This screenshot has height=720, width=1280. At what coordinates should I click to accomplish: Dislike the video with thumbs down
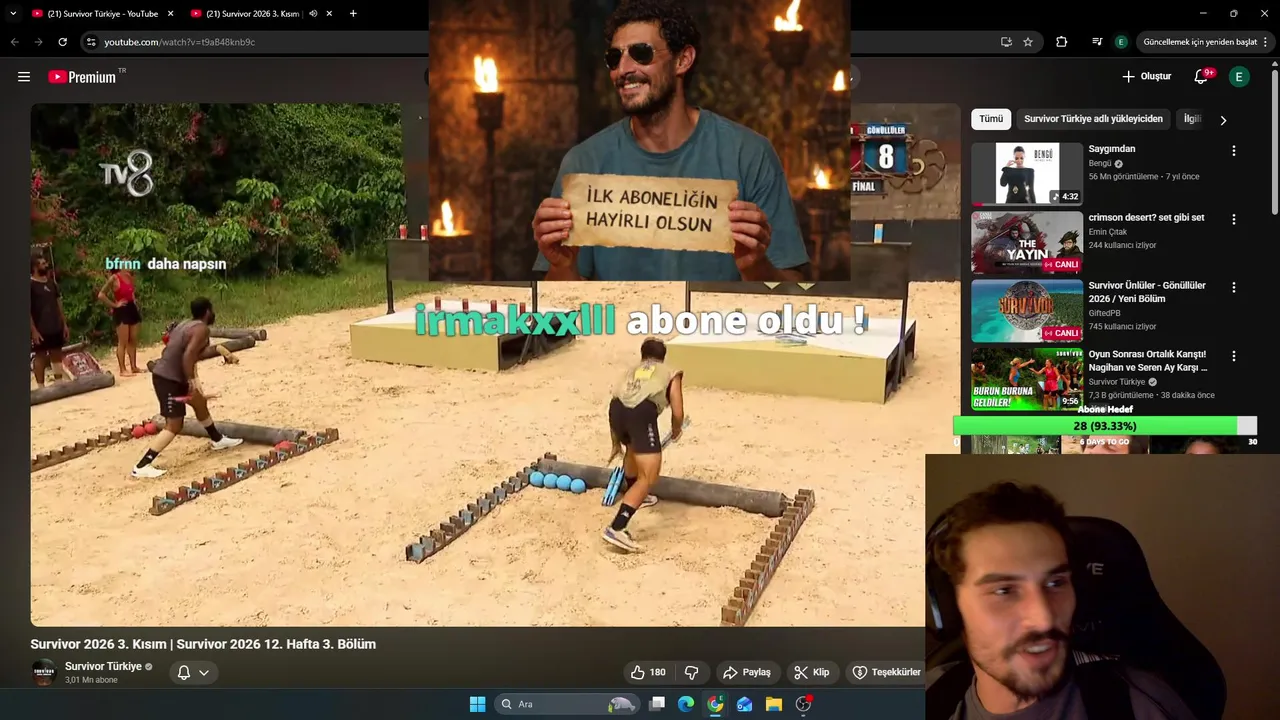[691, 672]
